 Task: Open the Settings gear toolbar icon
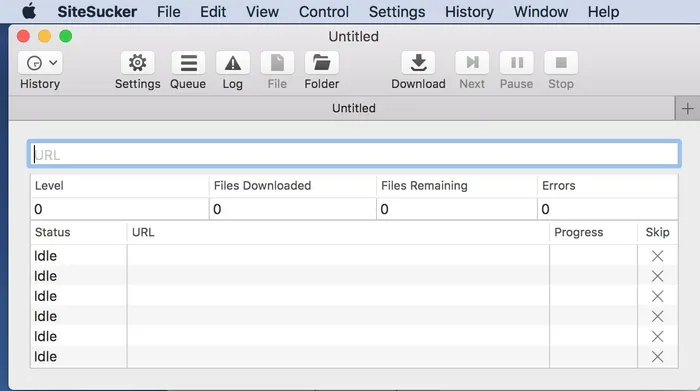[138, 63]
